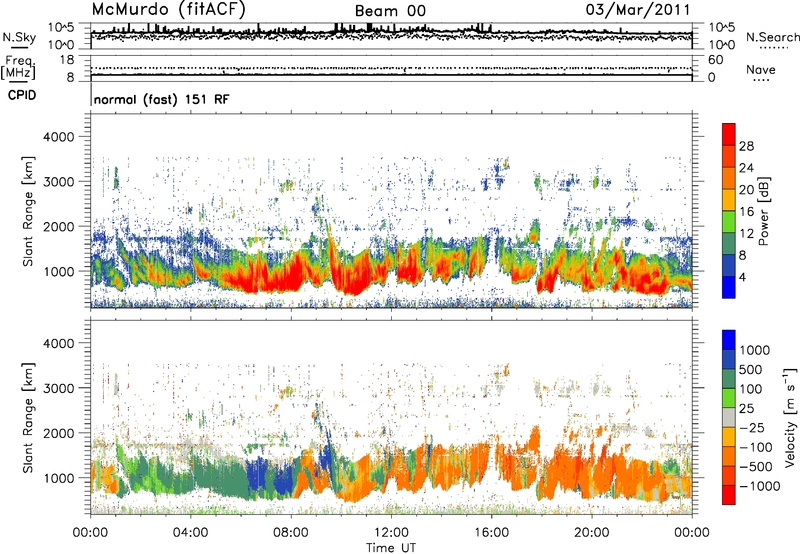Select the 'normal (fast) 151 RF' mode text
This screenshot has height=554, width=800.
coord(162,99)
